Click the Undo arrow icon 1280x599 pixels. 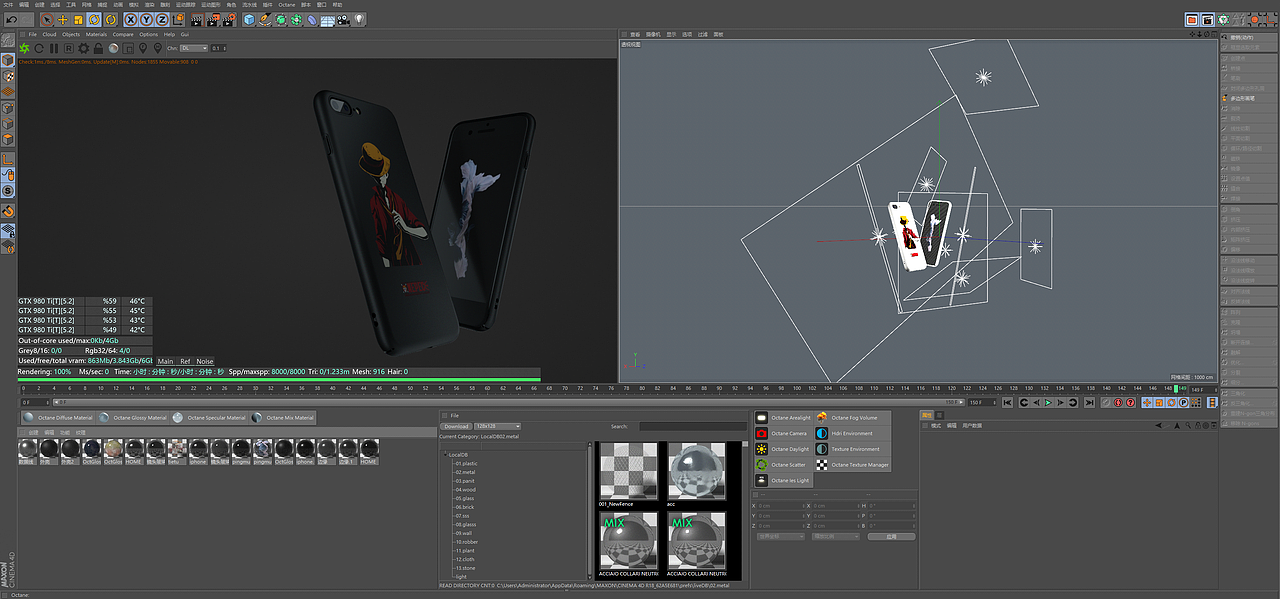tap(12, 20)
